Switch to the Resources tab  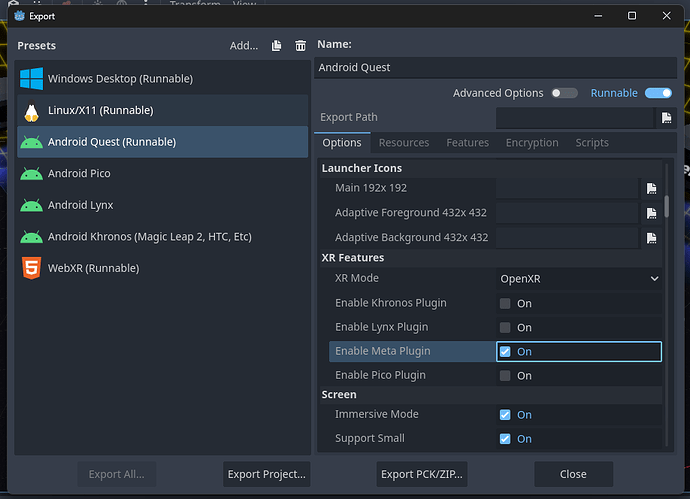click(404, 143)
